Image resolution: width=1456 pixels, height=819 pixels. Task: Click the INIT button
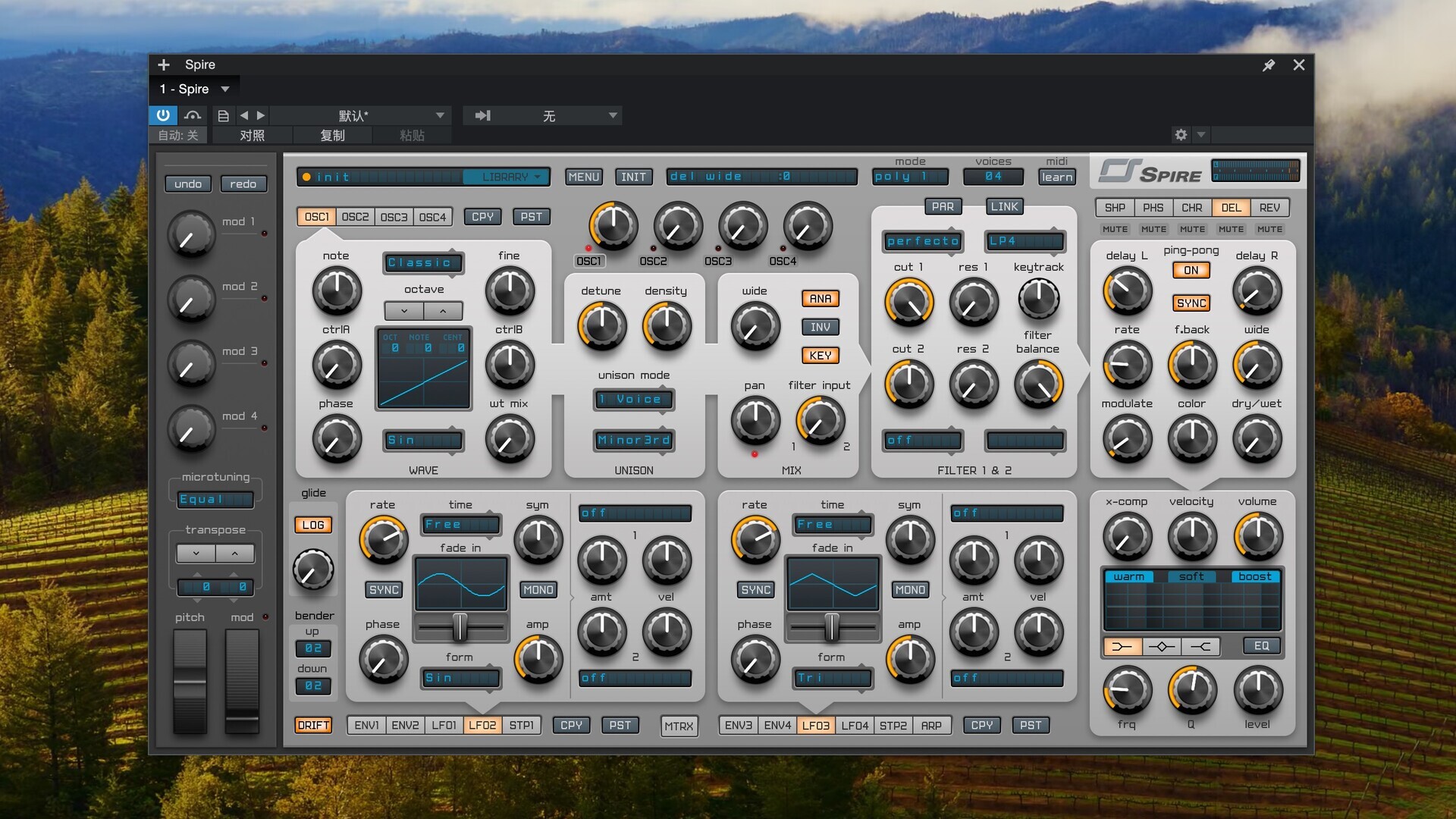point(634,177)
